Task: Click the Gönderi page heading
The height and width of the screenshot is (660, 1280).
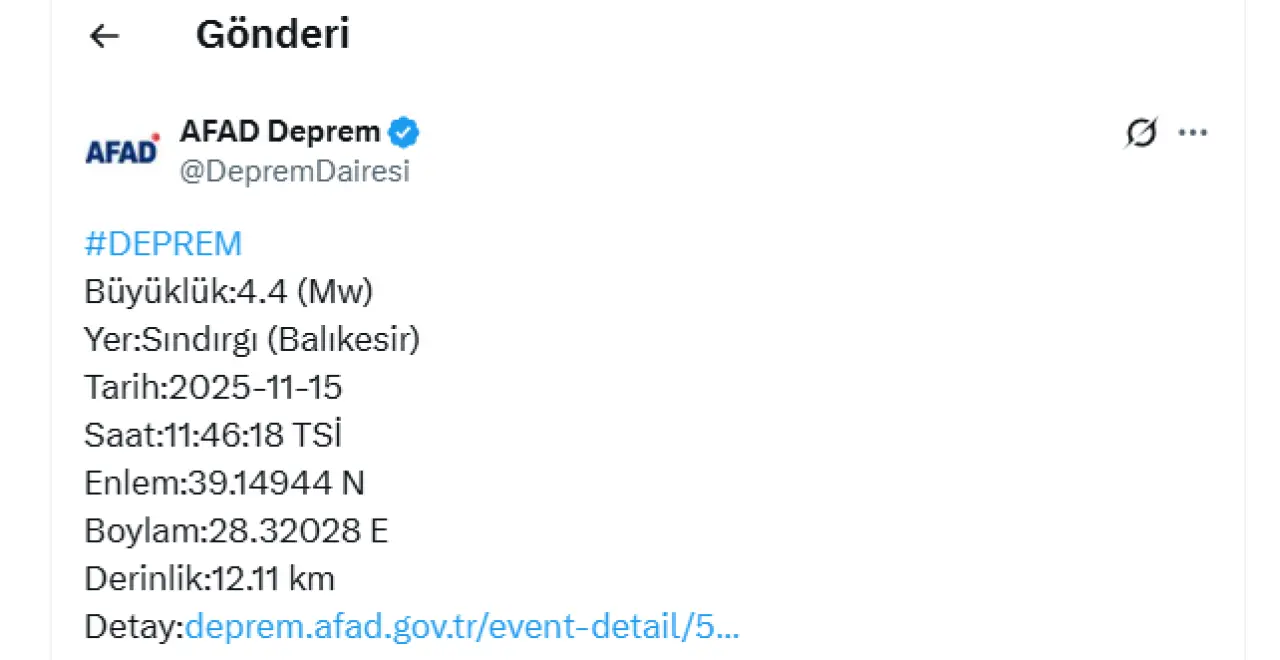Action: coord(272,35)
